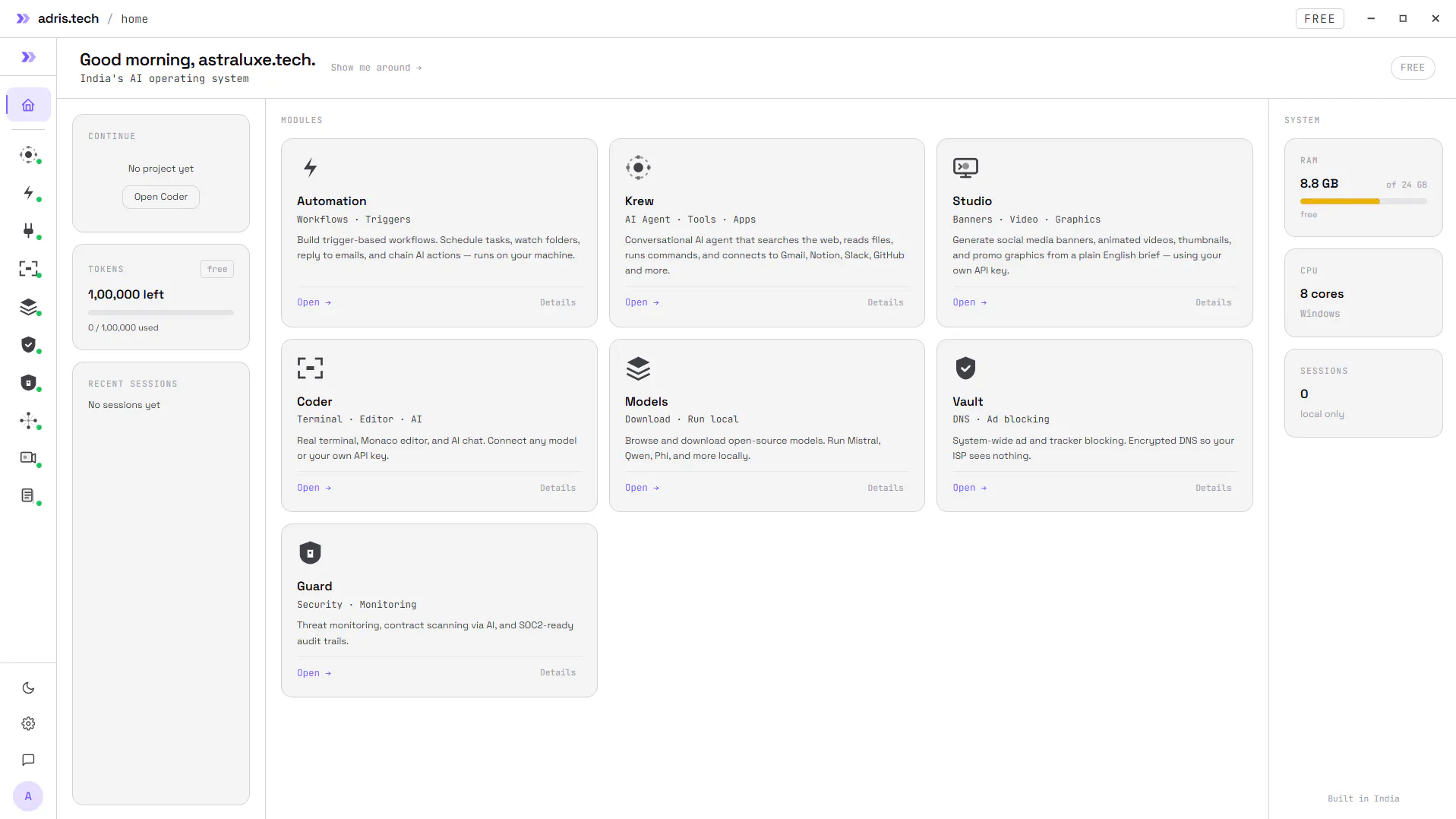
Task: Minimize the adris.tech window
Action: [x=1371, y=18]
